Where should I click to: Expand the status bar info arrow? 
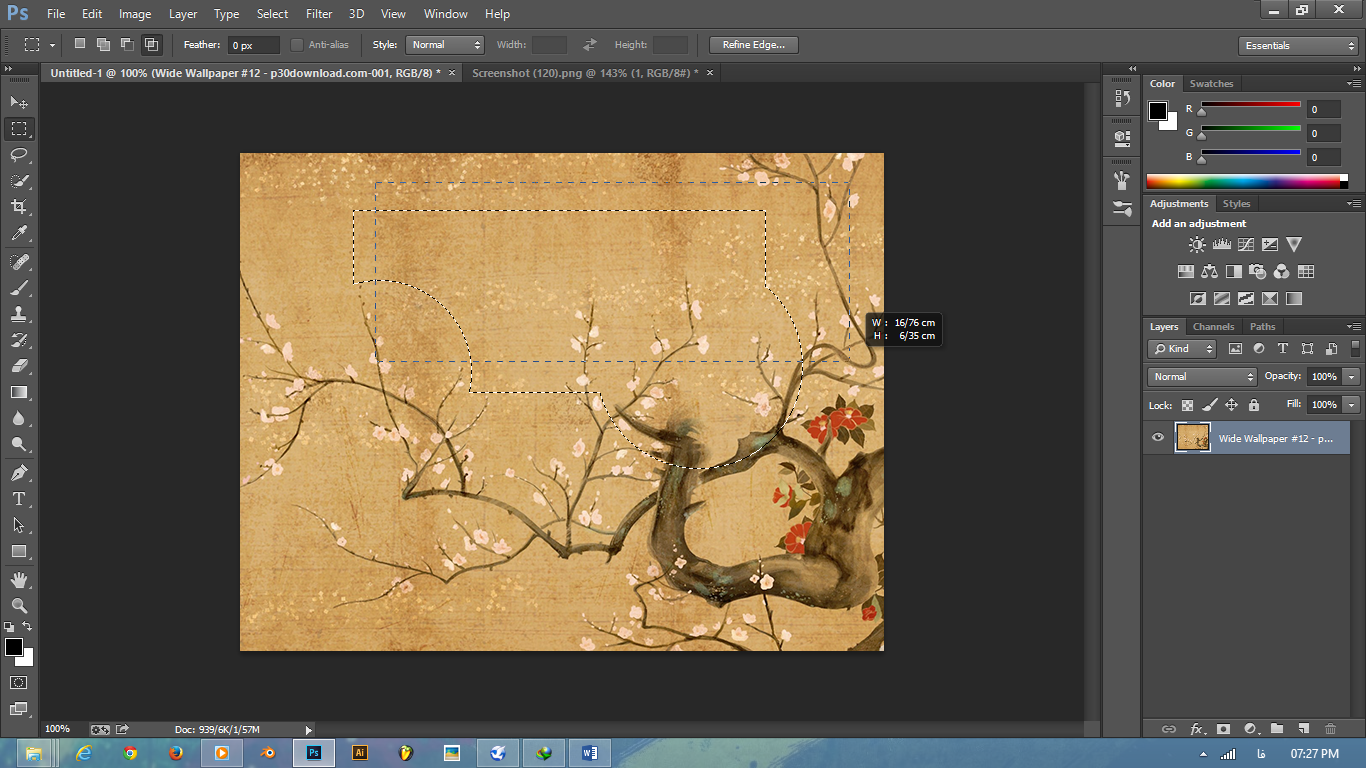pos(308,730)
